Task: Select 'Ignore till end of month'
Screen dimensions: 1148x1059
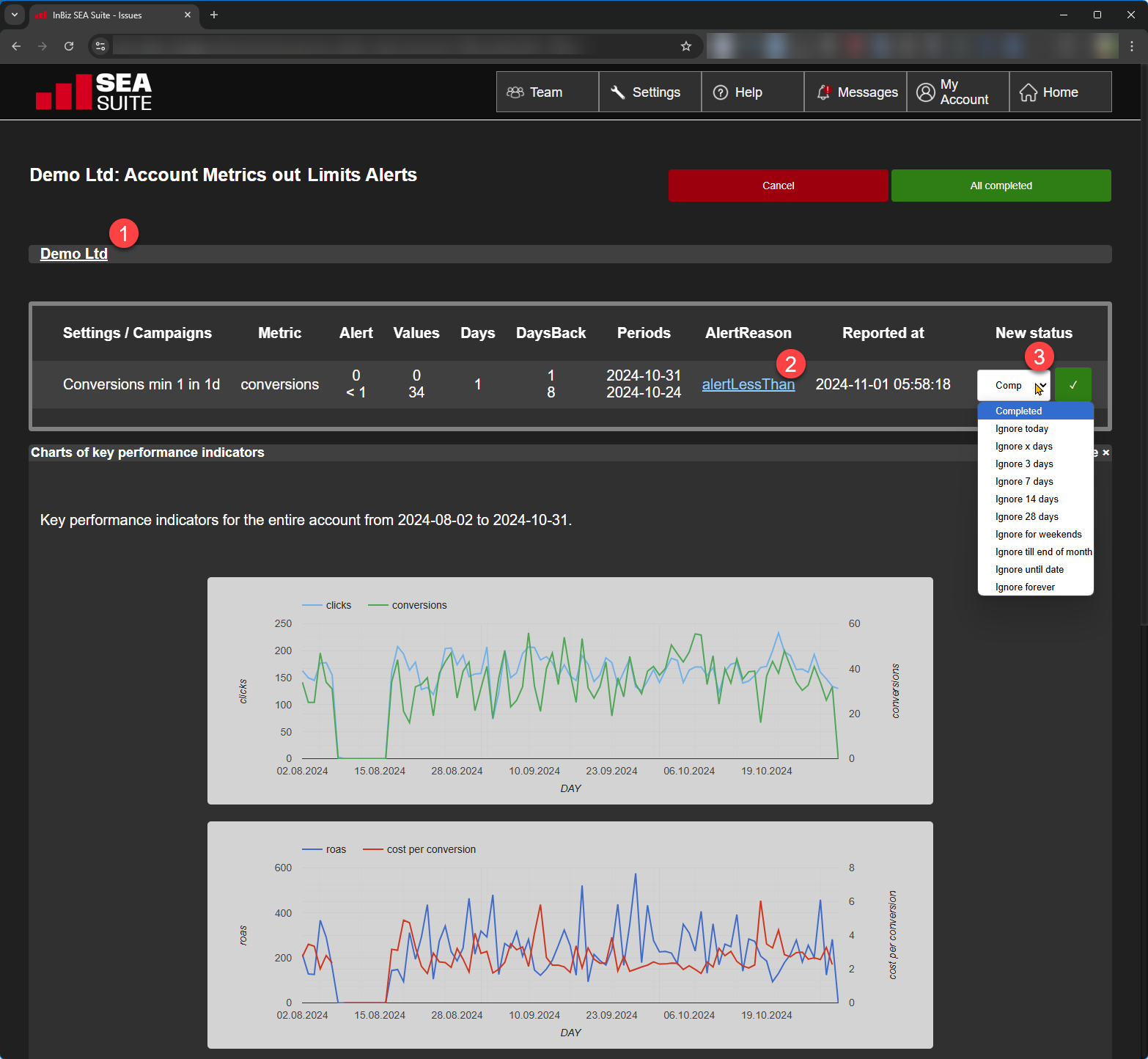Action: click(x=1043, y=552)
